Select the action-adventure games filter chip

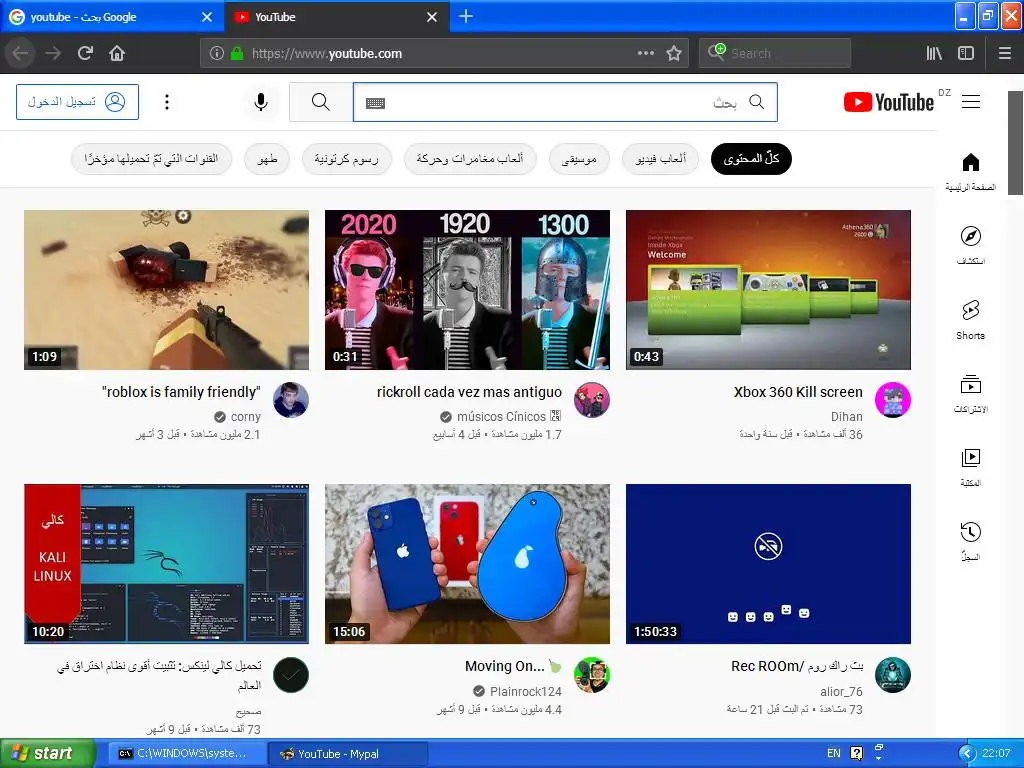coord(470,159)
